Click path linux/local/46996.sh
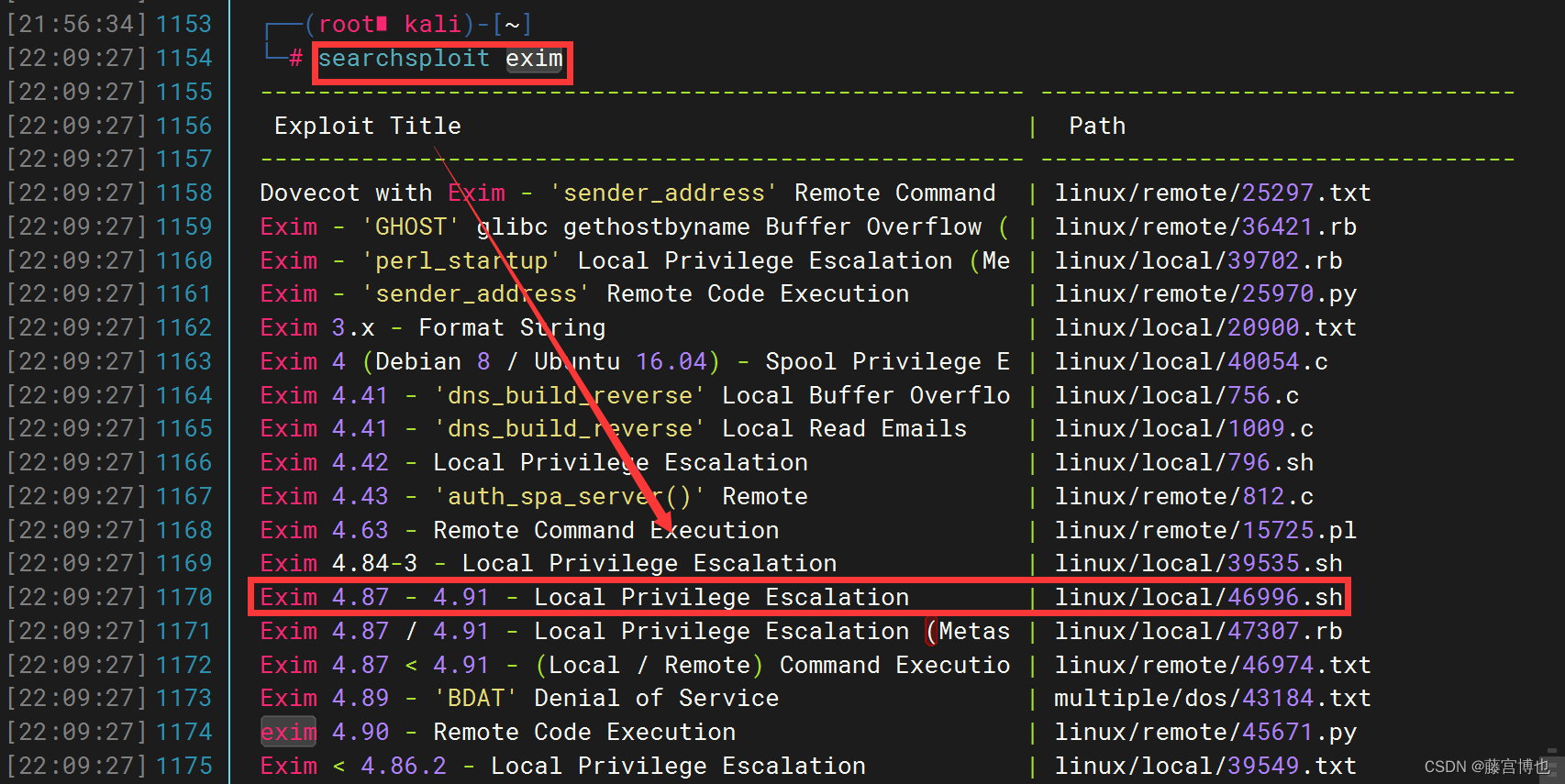 1197,597
